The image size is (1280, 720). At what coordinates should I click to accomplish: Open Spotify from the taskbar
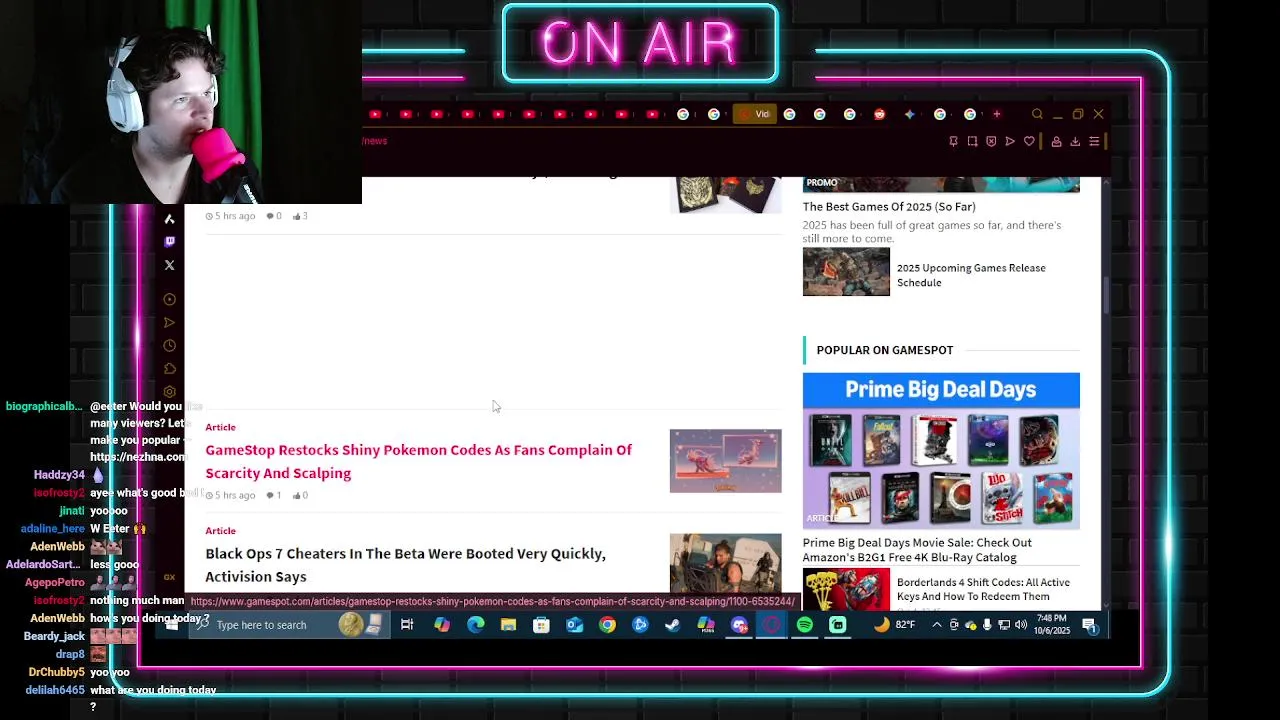tap(805, 625)
